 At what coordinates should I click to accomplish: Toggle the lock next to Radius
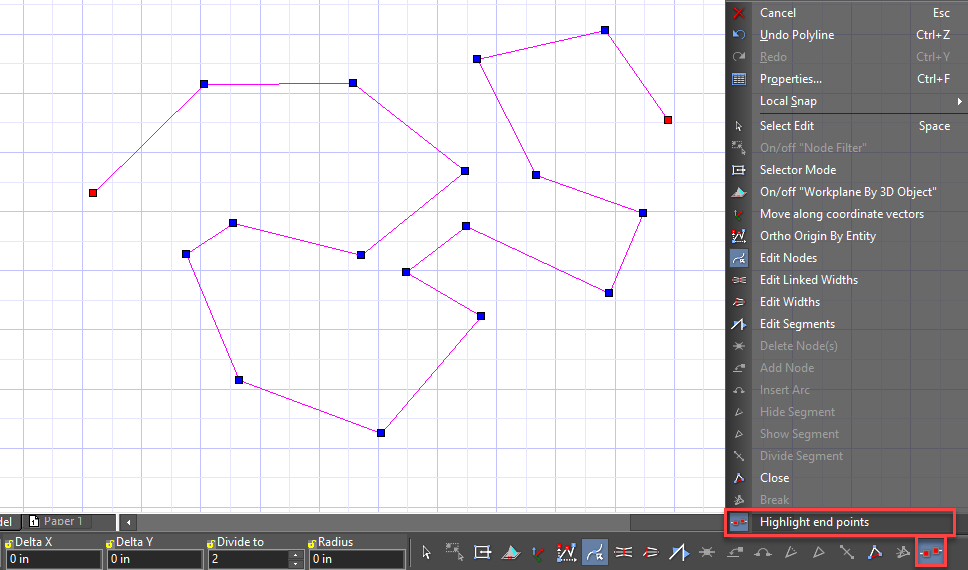pos(312,544)
